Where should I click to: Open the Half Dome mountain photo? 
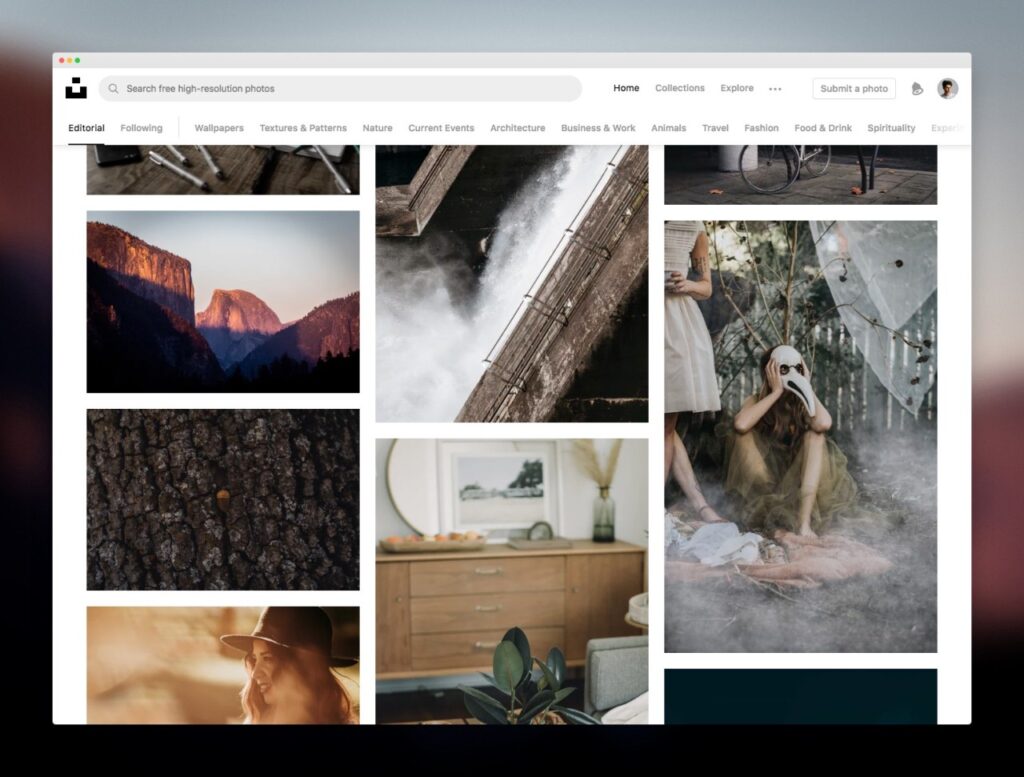click(223, 302)
